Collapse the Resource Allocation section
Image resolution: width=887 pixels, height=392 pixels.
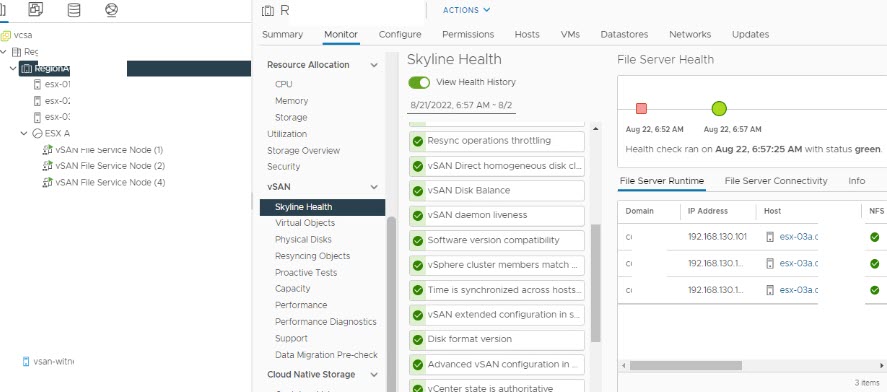click(374, 65)
